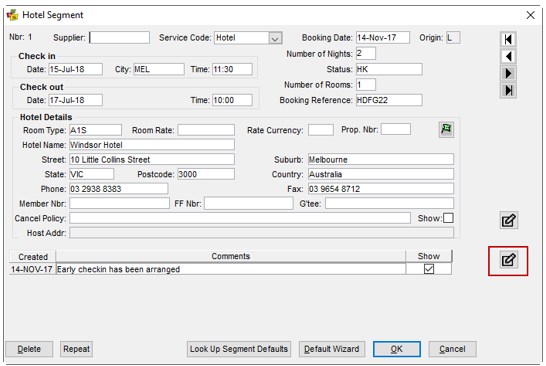The width and height of the screenshot is (546, 366).
Task: Click the Repeat button
Action: click(76, 349)
